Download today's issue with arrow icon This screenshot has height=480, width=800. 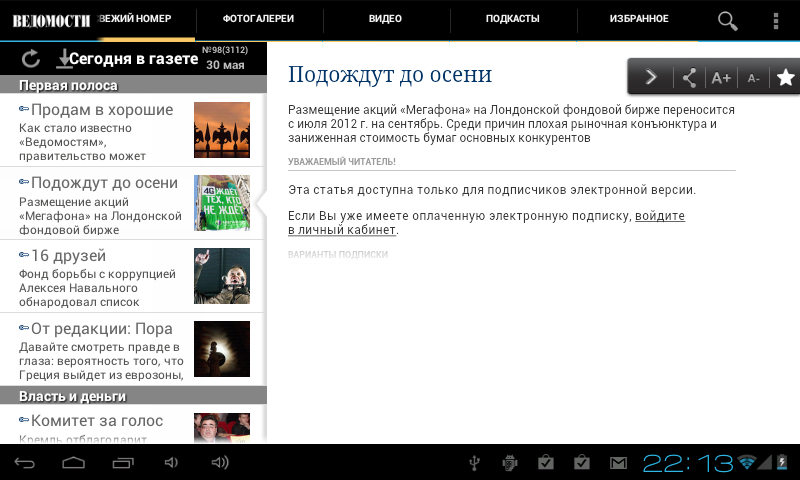(x=65, y=59)
